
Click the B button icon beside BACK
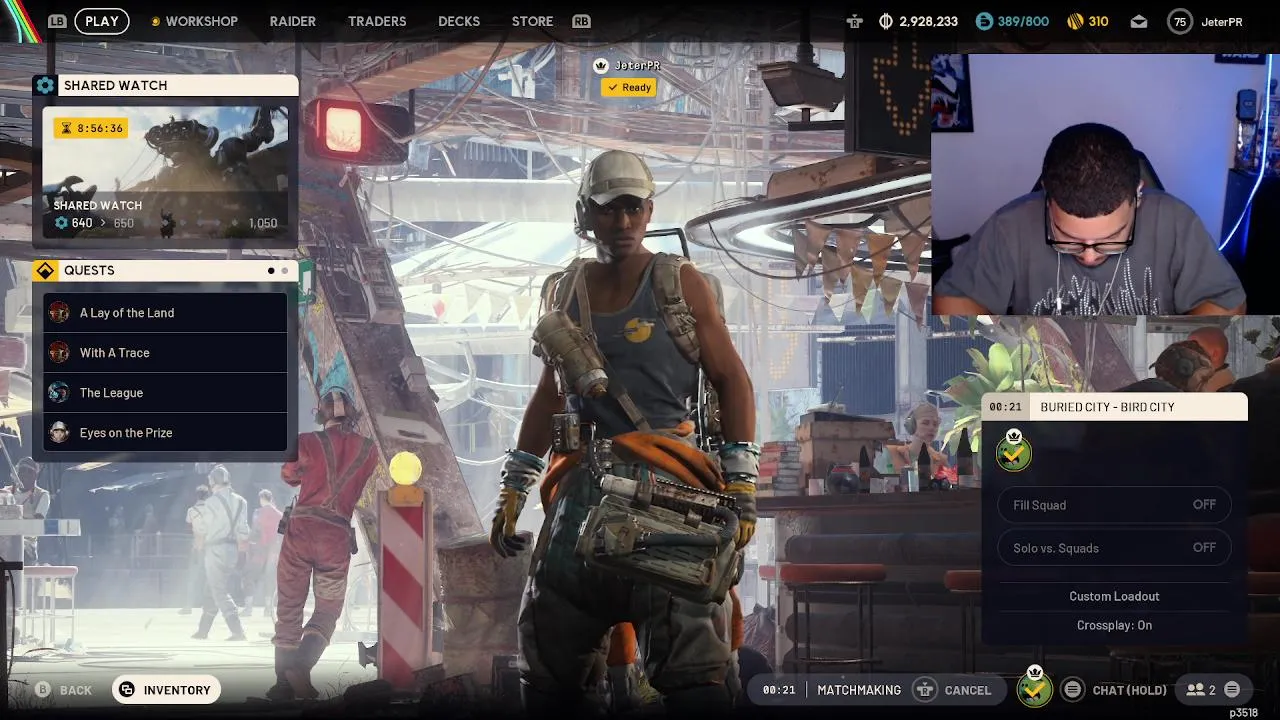(x=43, y=690)
